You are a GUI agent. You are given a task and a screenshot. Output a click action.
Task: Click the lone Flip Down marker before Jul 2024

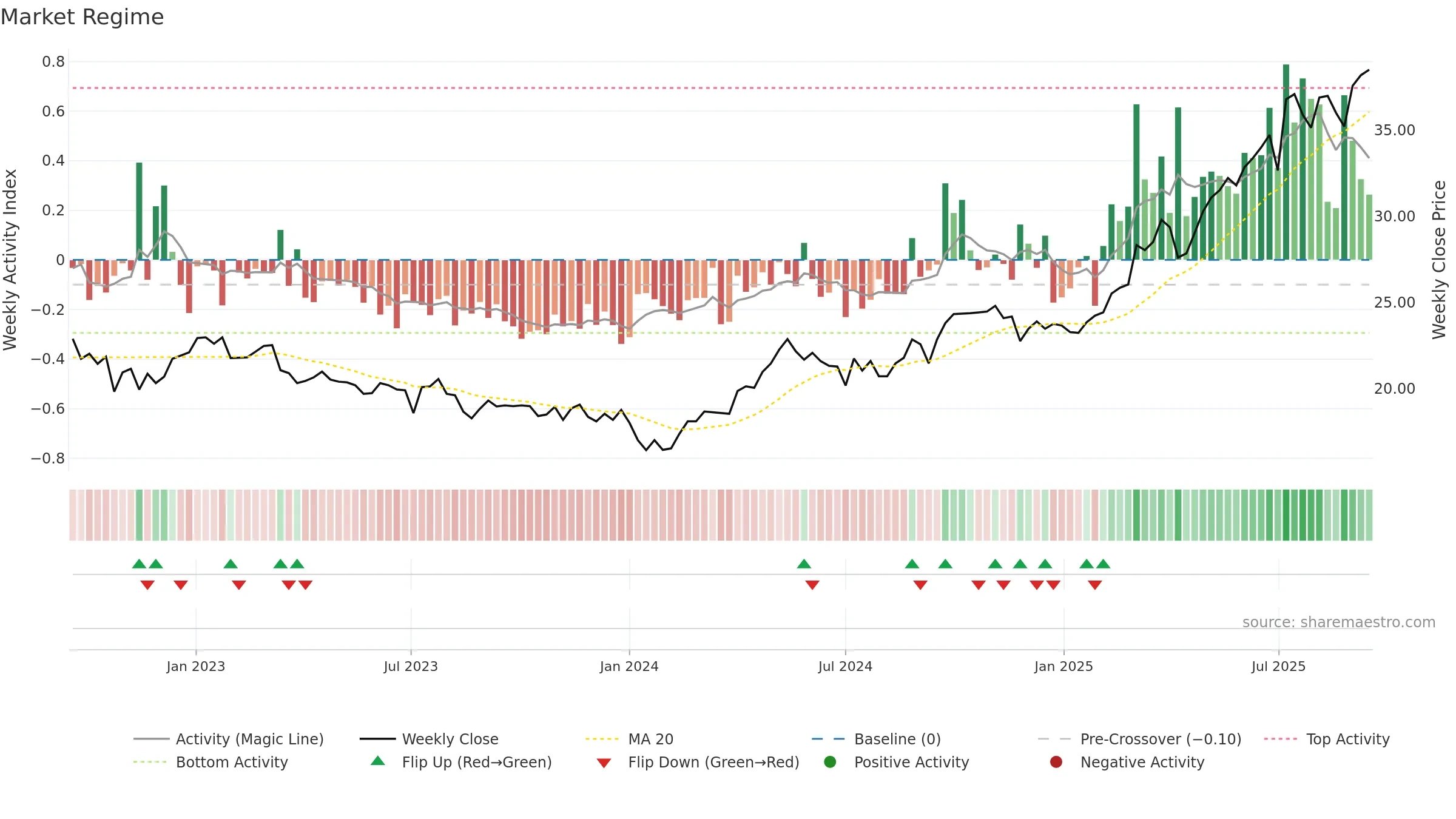812,585
